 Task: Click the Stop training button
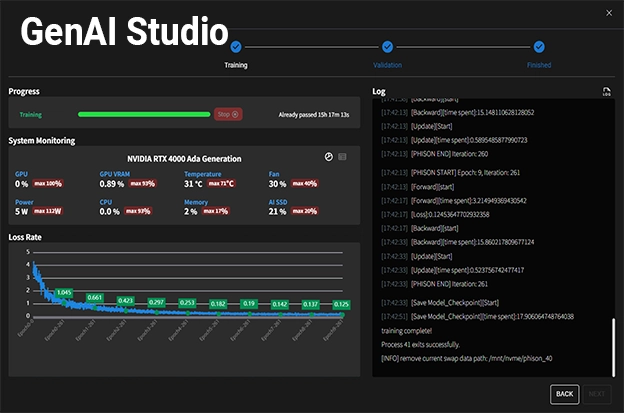229,114
